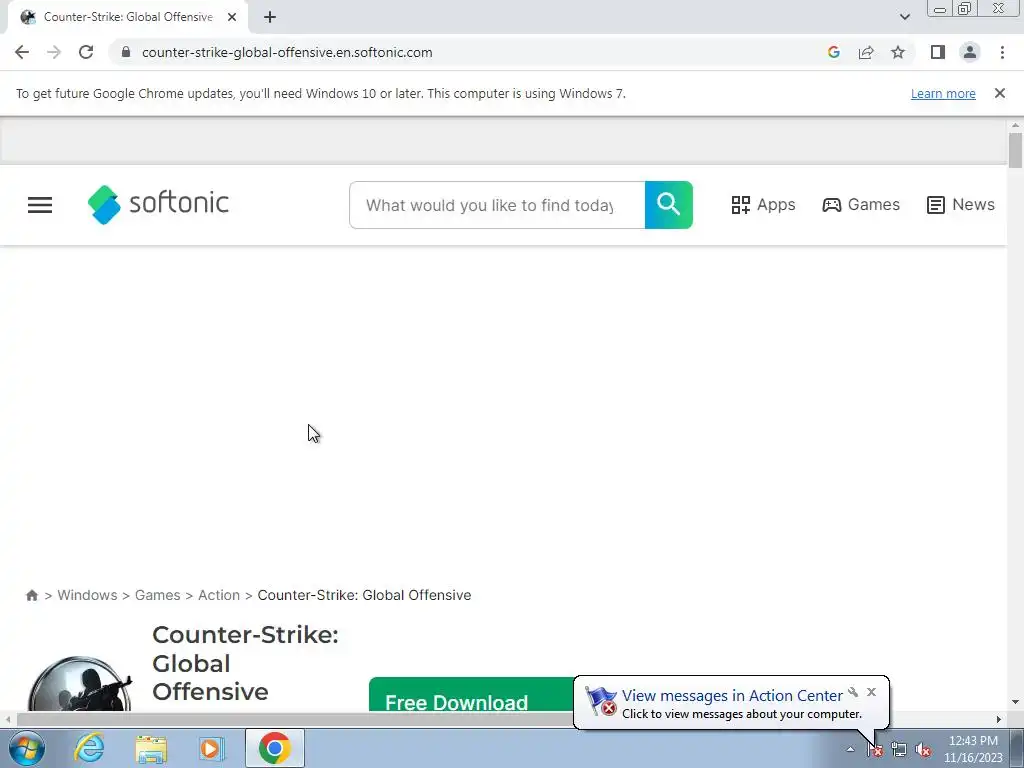
Task: Open the Games section
Action: pyautogui.click(x=861, y=205)
